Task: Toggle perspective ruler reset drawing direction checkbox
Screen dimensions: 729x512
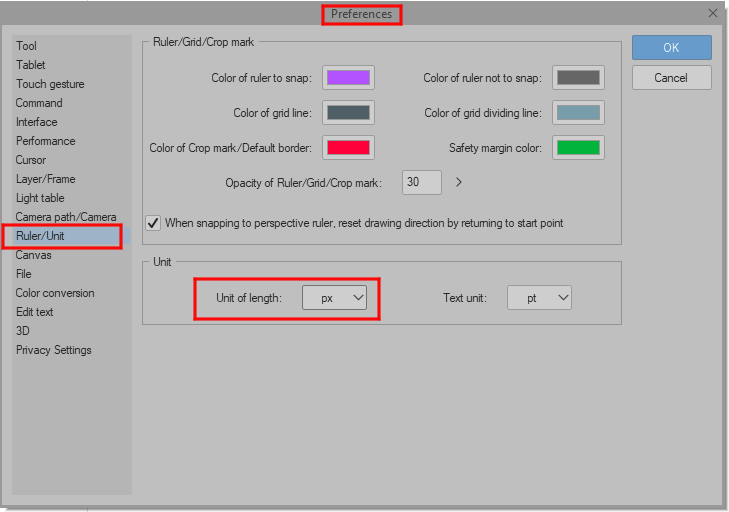Action: [x=153, y=223]
